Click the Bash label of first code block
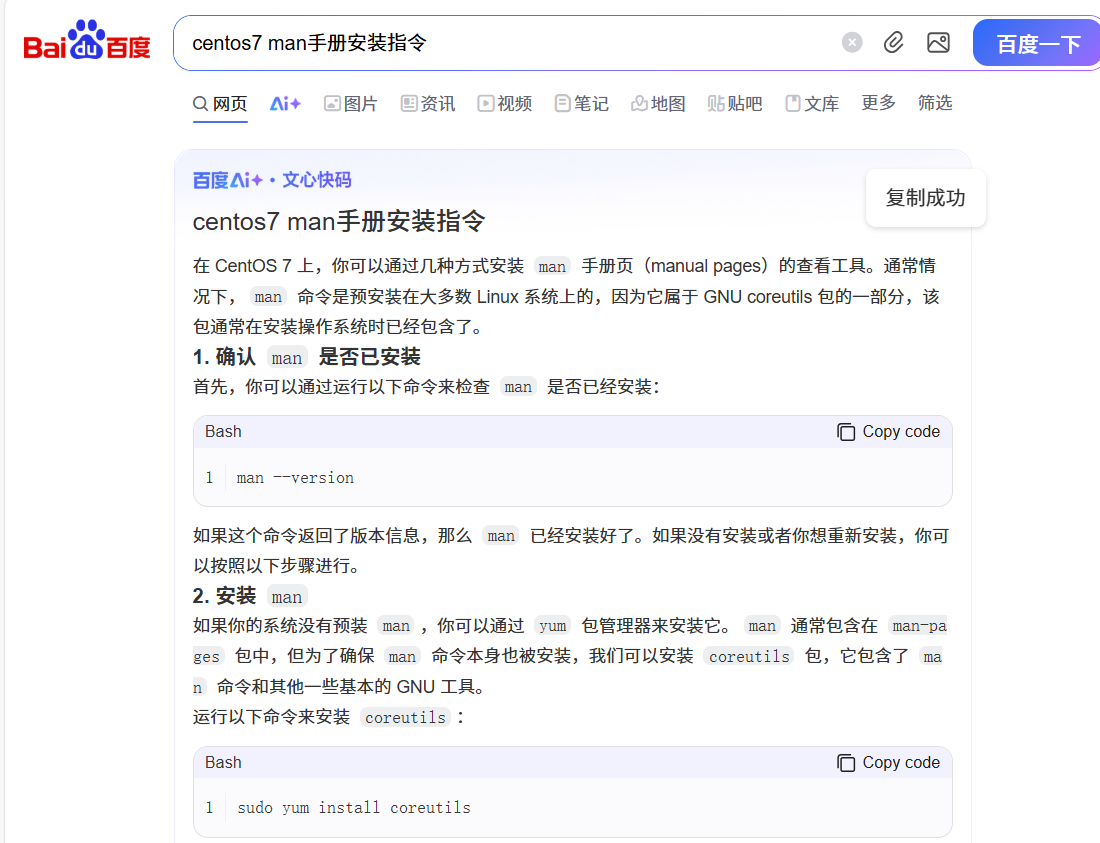Viewport: 1100px width, 843px height. click(x=223, y=431)
